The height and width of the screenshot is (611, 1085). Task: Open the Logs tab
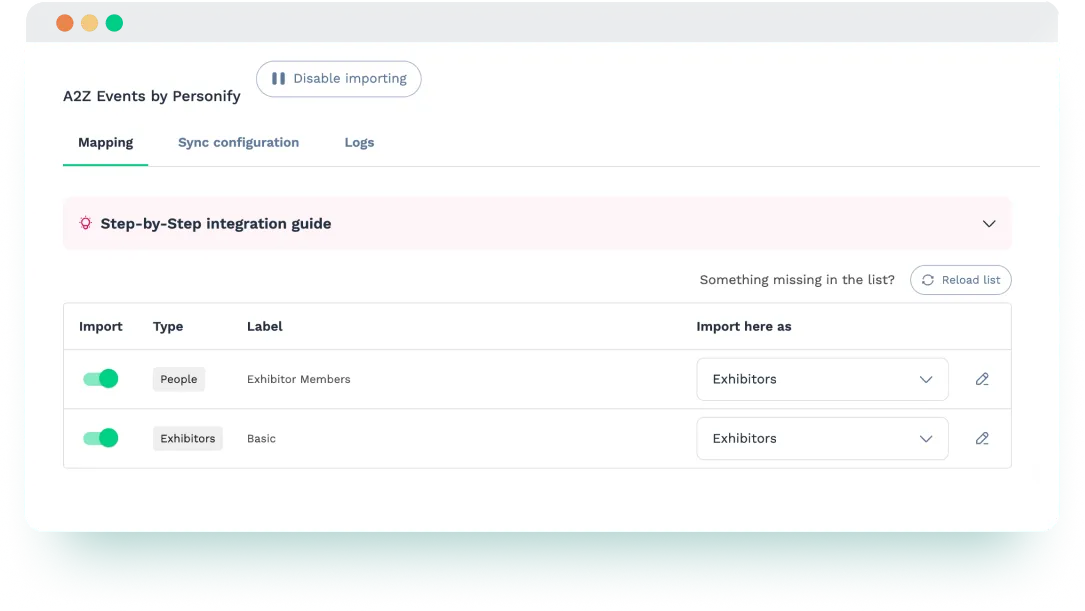(x=359, y=143)
